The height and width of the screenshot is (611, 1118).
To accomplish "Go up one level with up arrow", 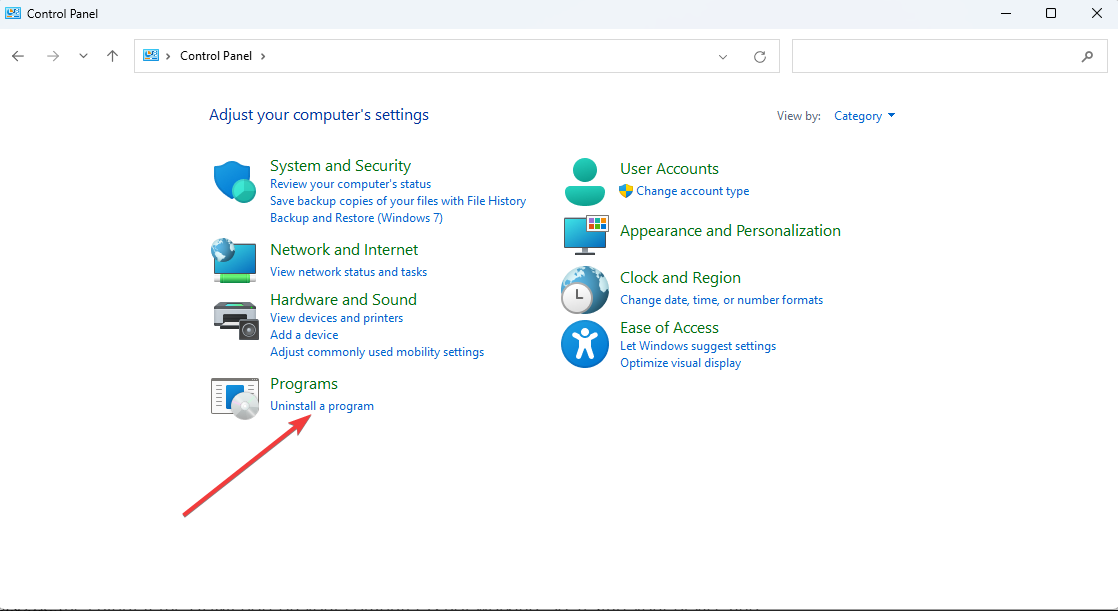I will pos(112,56).
